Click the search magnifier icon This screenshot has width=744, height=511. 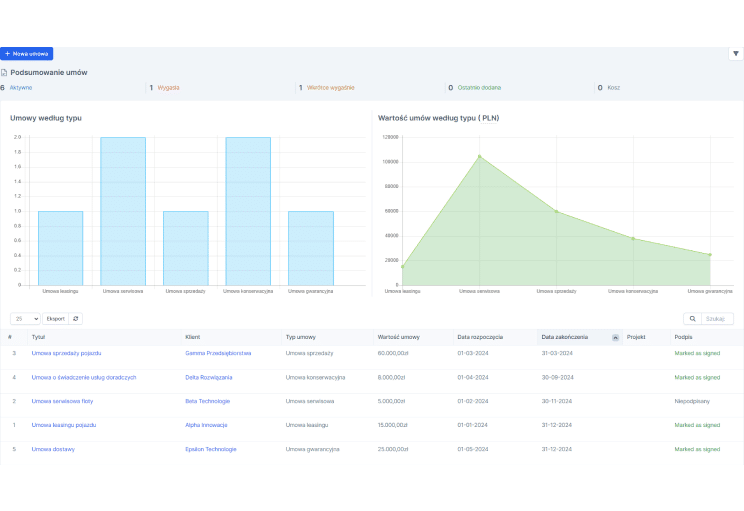[x=690, y=319]
